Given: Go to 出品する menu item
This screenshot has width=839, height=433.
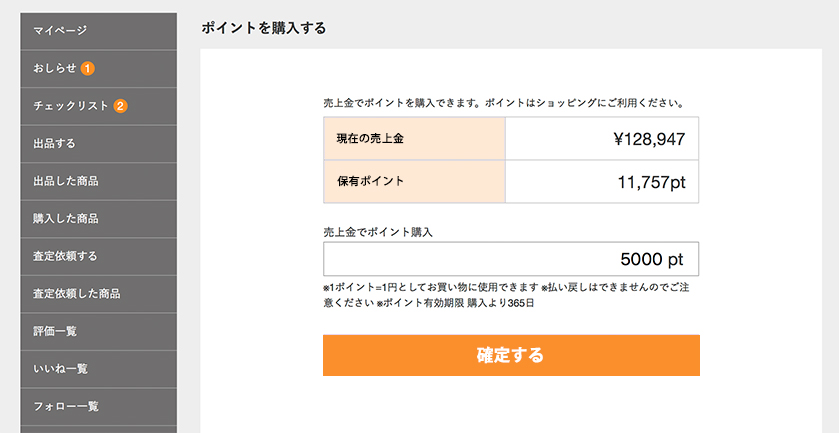Looking at the screenshot, I should 54,143.
